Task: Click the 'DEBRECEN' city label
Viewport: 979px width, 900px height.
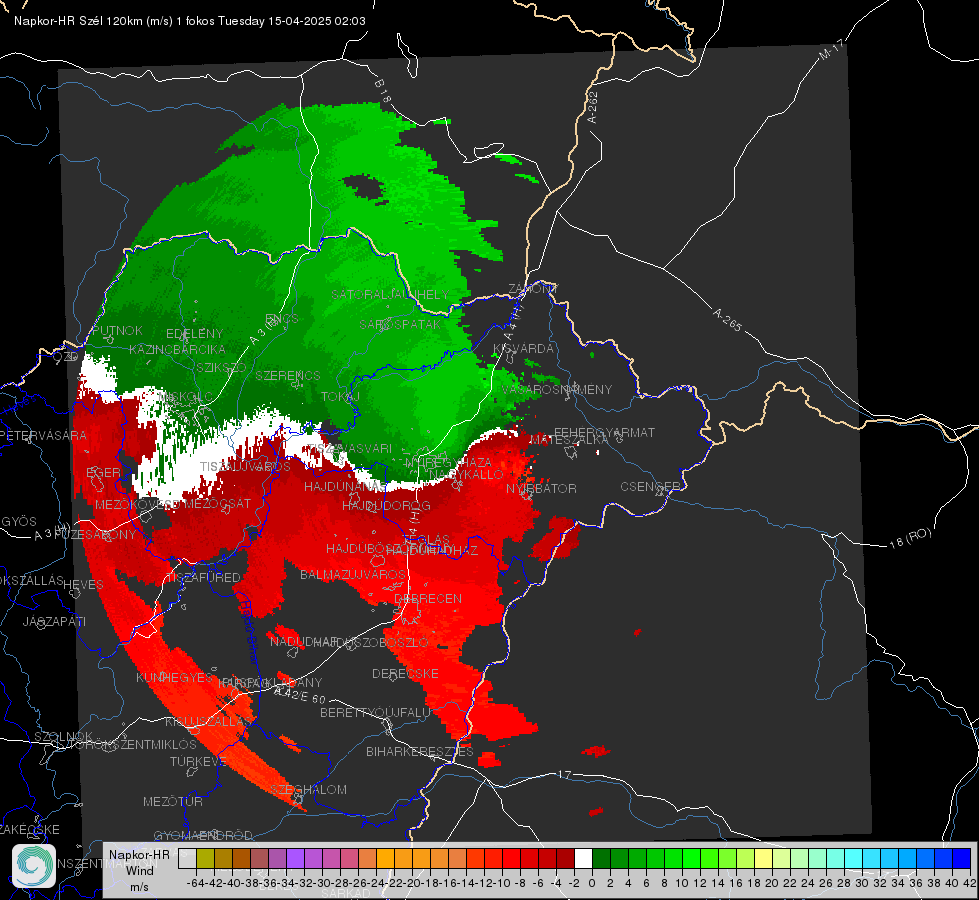Action: (428, 598)
